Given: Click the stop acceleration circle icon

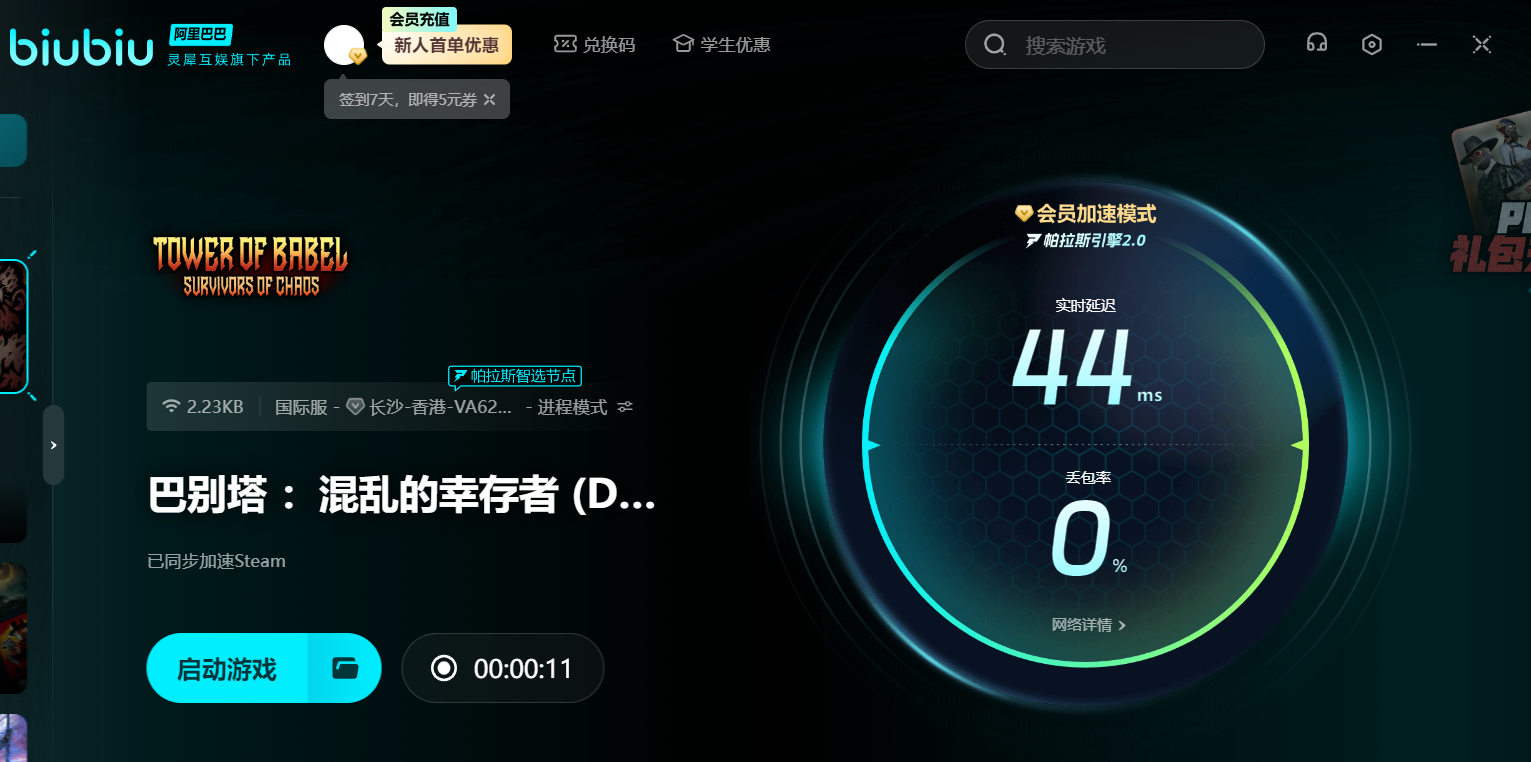Looking at the screenshot, I should pos(444,668).
